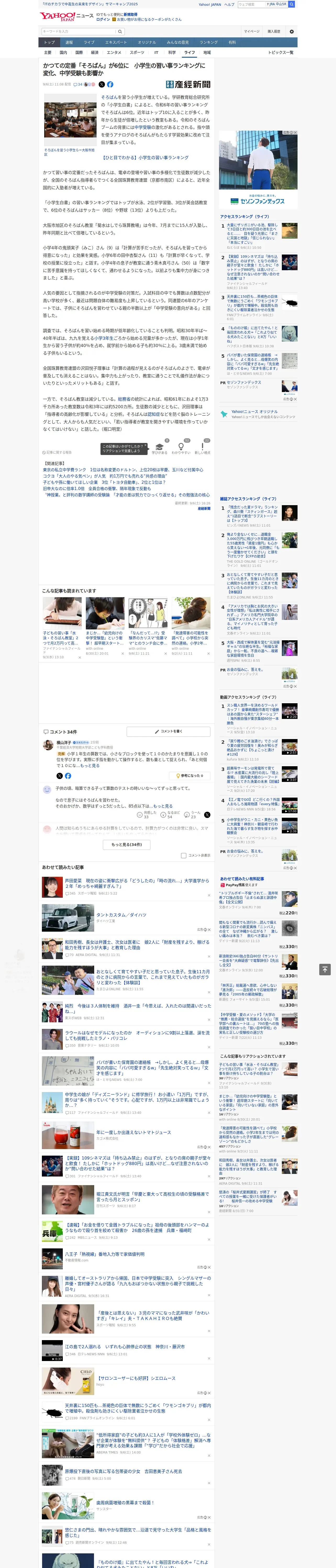Select the 科学 category tab

(172, 52)
